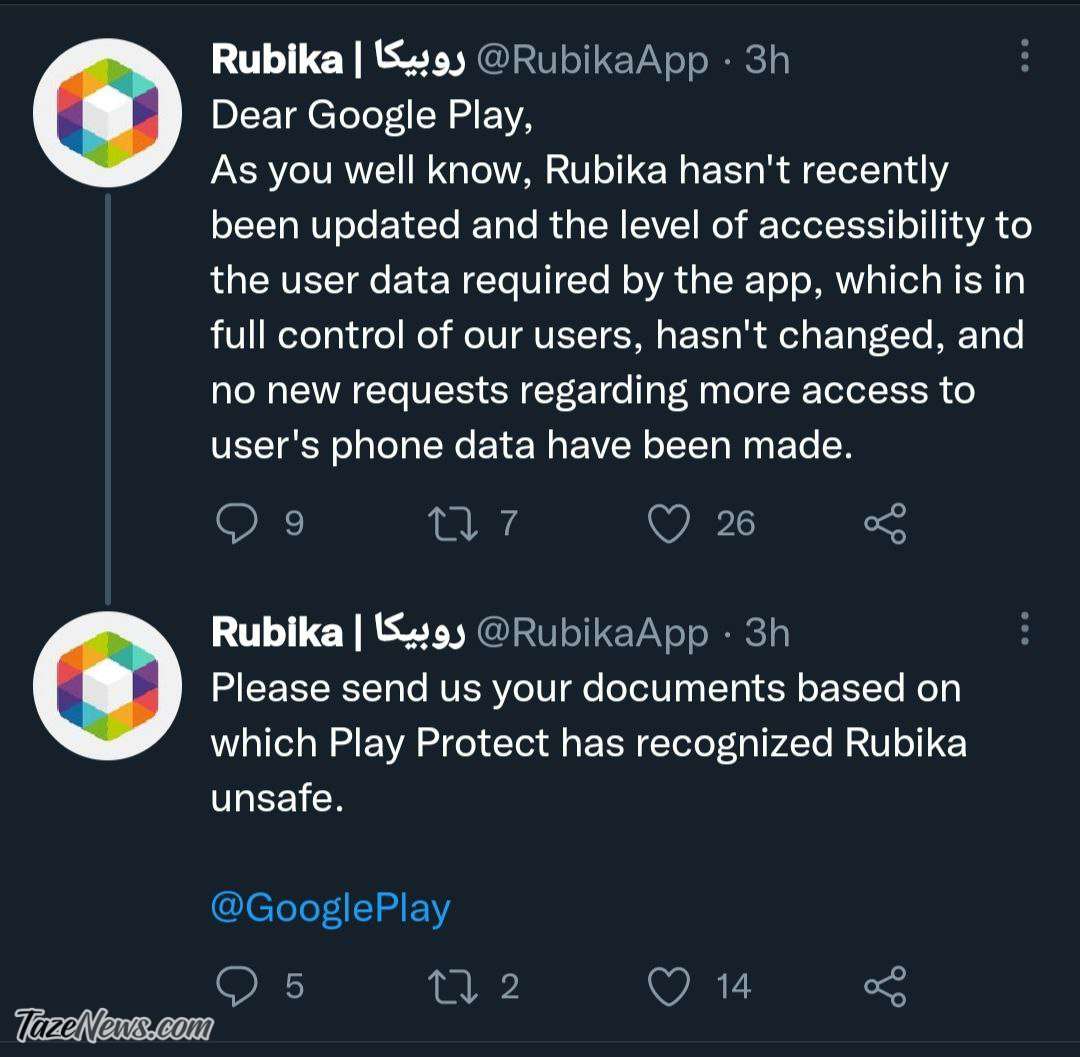This screenshot has width=1080, height=1057.
Task: Open the @RubikaApp handle in second tweet
Action: click(592, 633)
